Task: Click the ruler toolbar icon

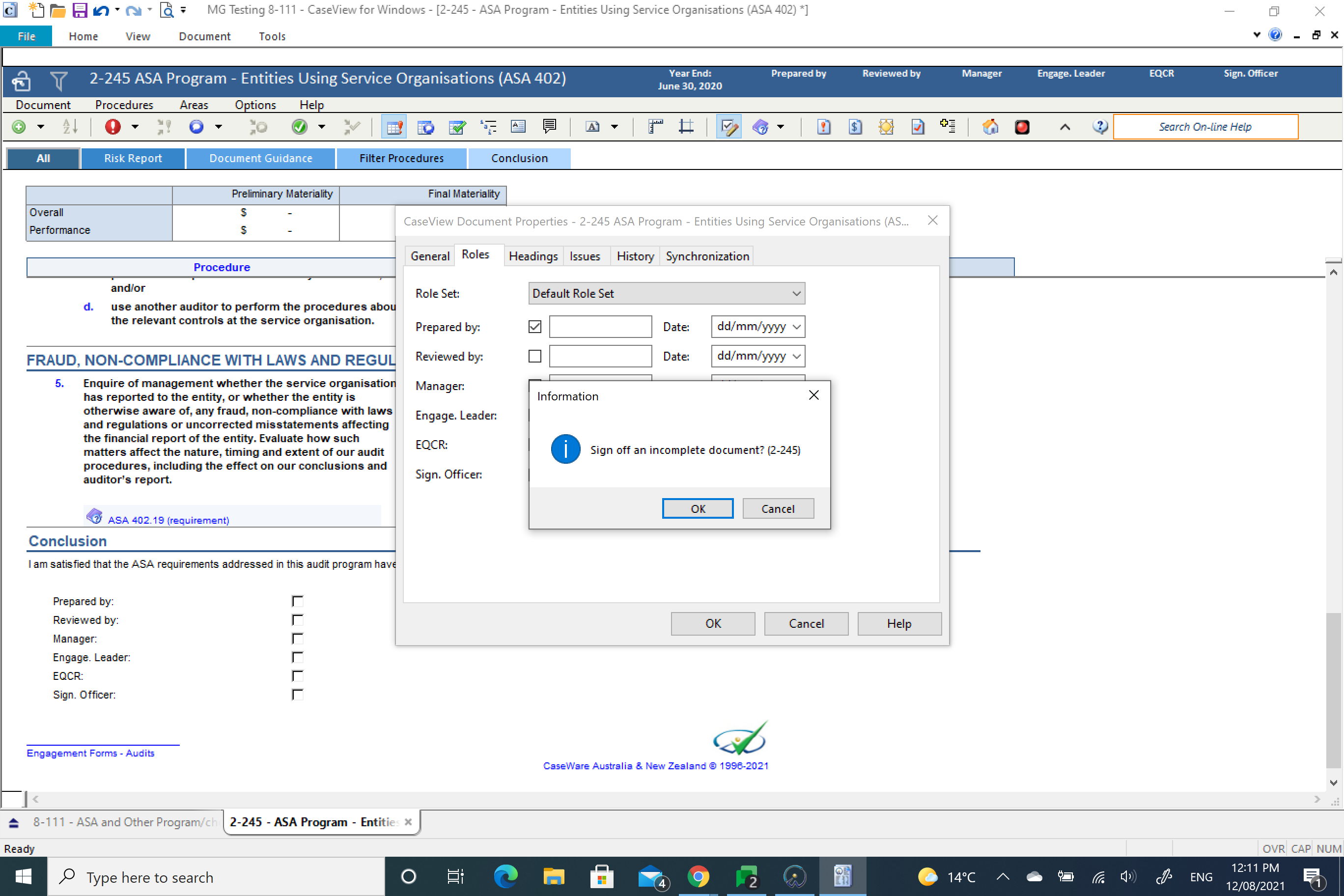Action: coord(655,126)
